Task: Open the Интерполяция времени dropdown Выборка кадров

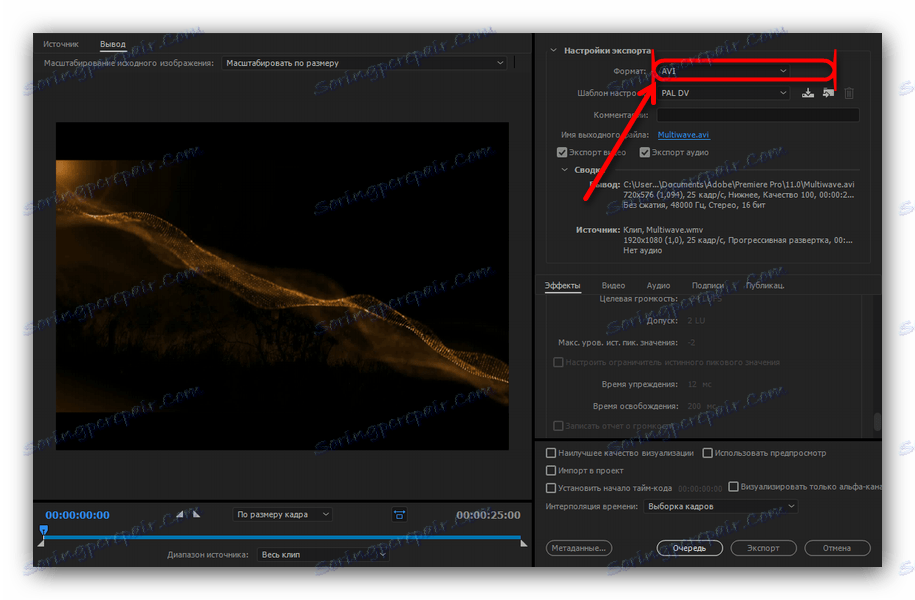Action: pos(721,506)
